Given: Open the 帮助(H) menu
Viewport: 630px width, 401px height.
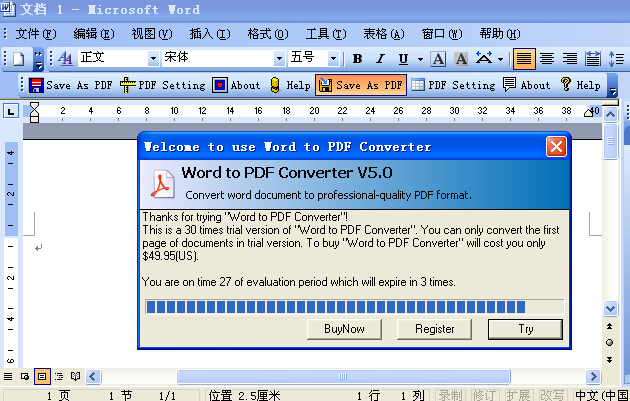Looking at the screenshot, I should [x=500, y=34].
